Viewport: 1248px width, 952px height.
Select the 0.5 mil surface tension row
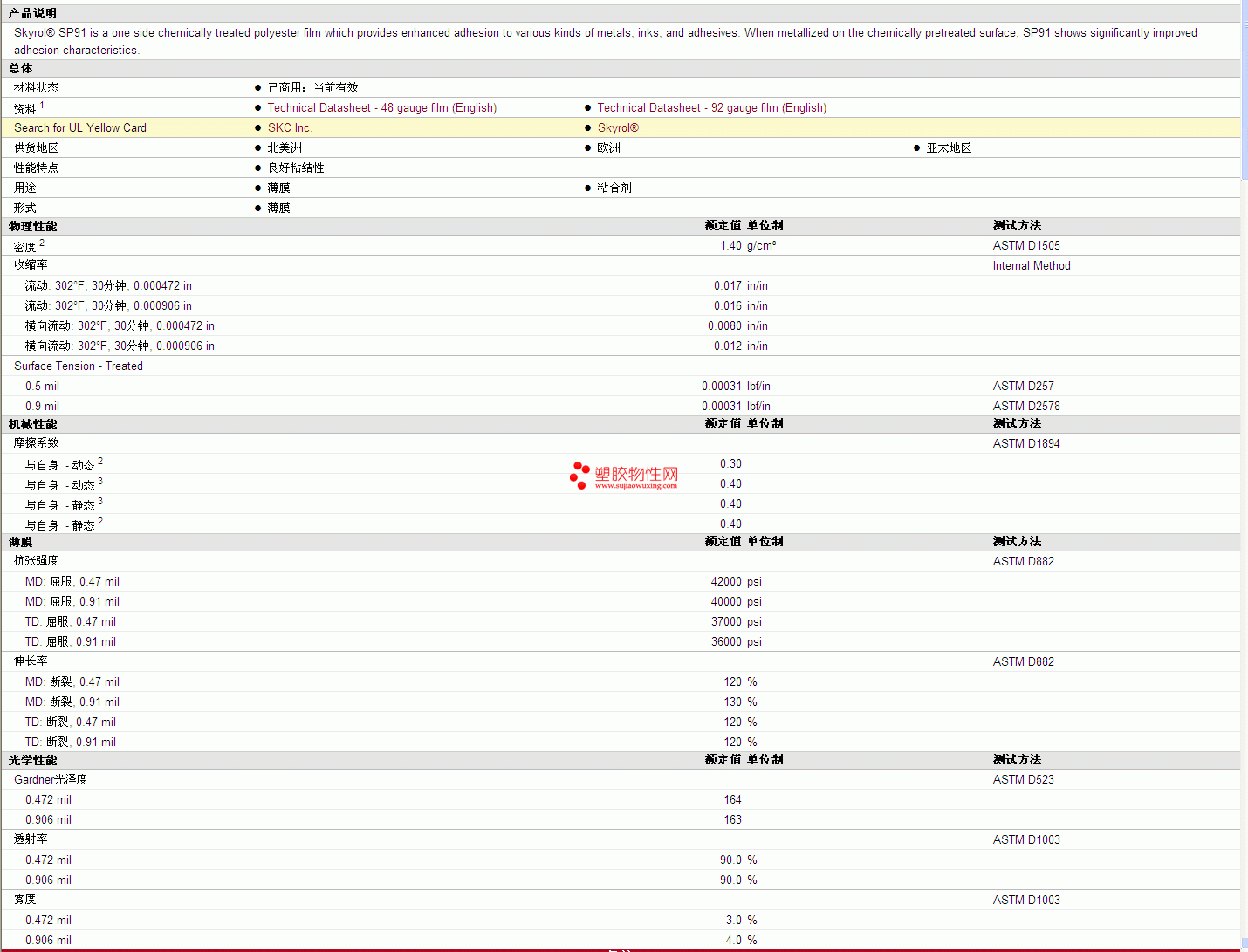click(x=621, y=387)
